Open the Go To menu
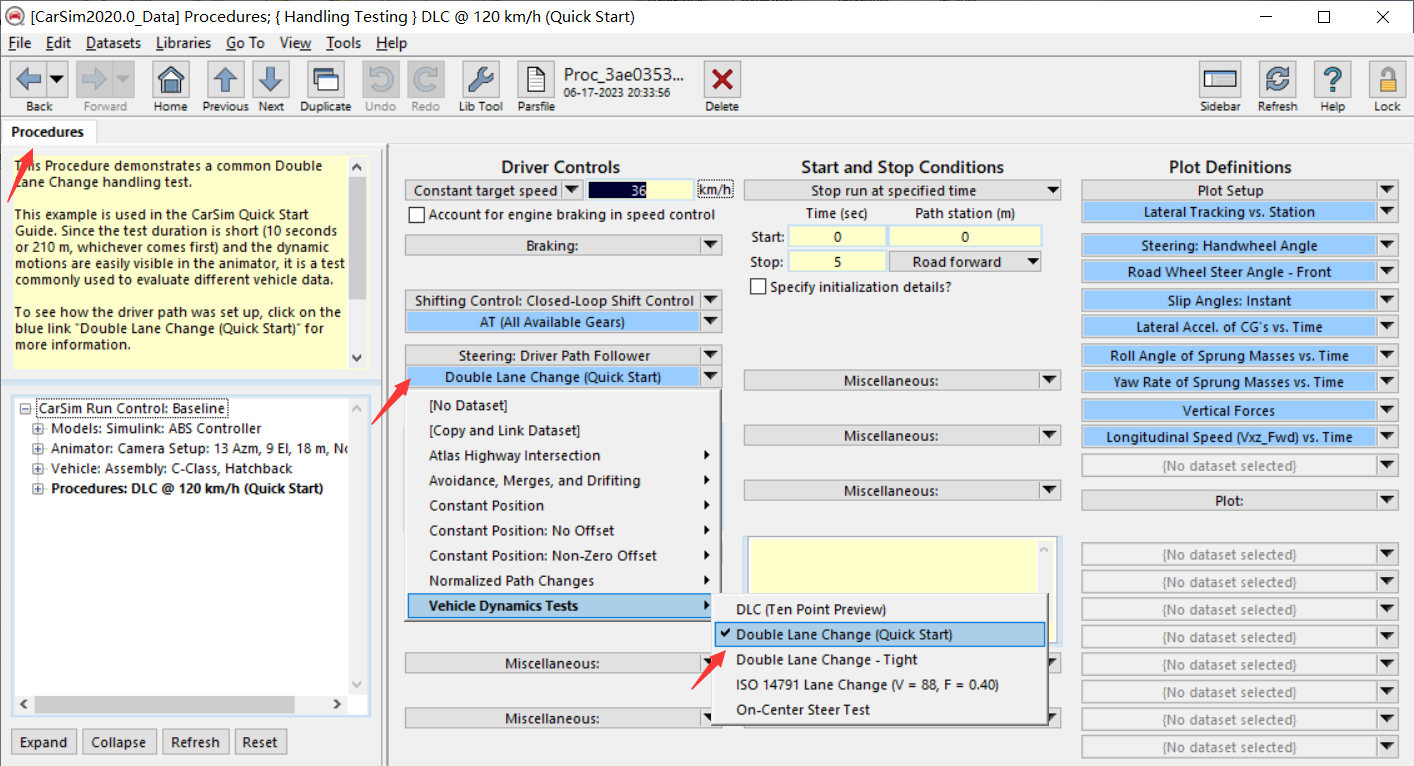The width and height of the screenshot is (1414, 766). pos(245,43)
